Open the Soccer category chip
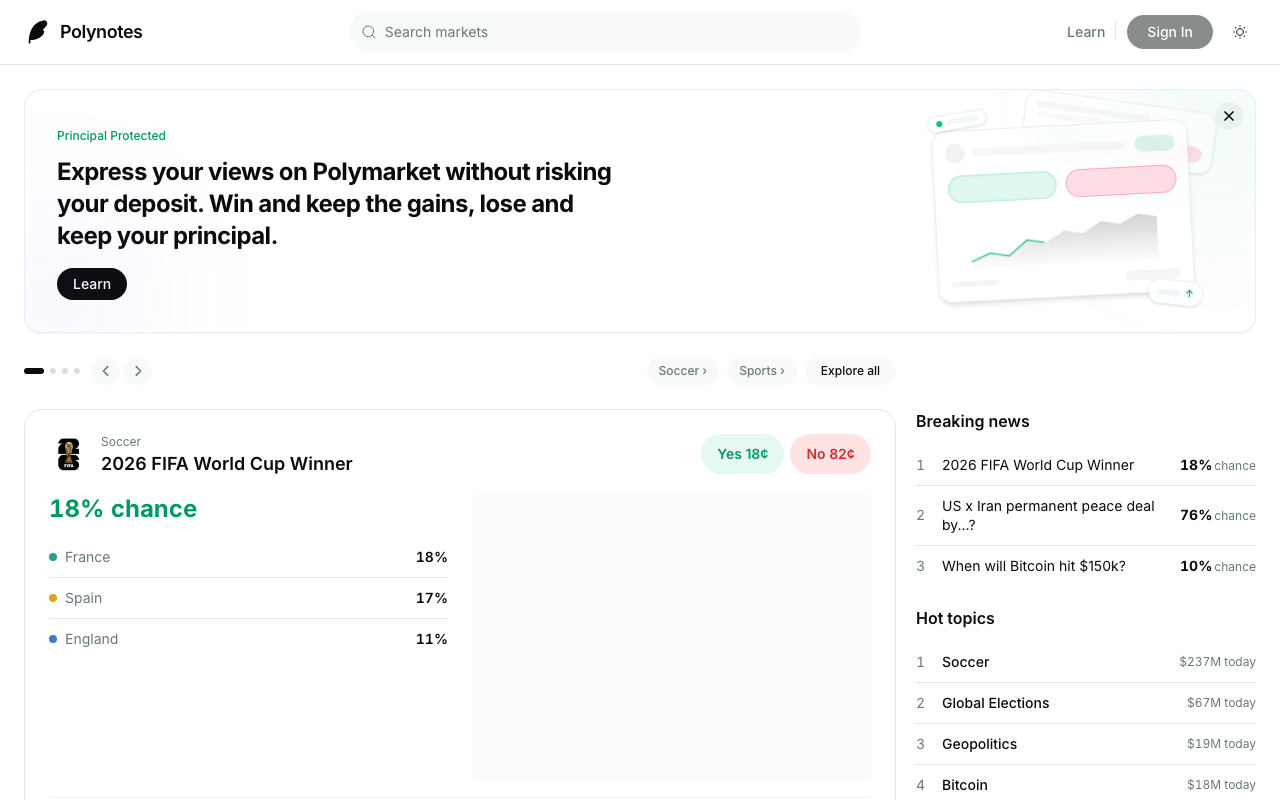Image resolution: width=1280 pixels, height=800 pixels. coord(683,371)
